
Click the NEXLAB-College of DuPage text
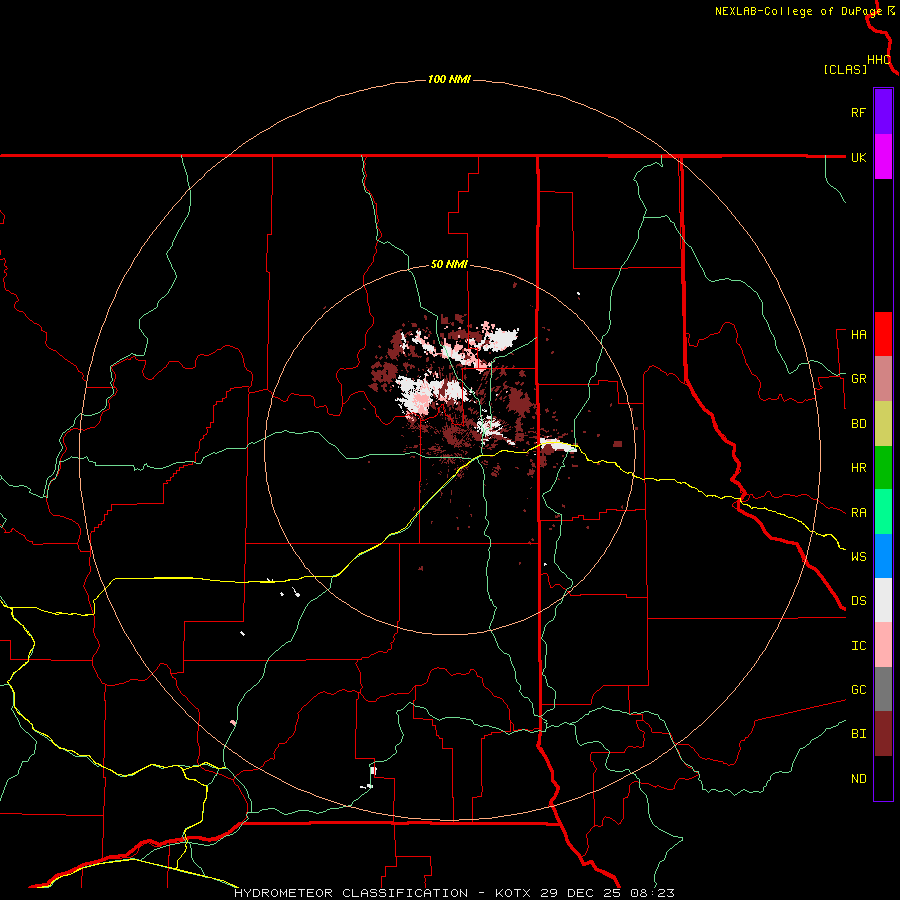pos(798,11)
